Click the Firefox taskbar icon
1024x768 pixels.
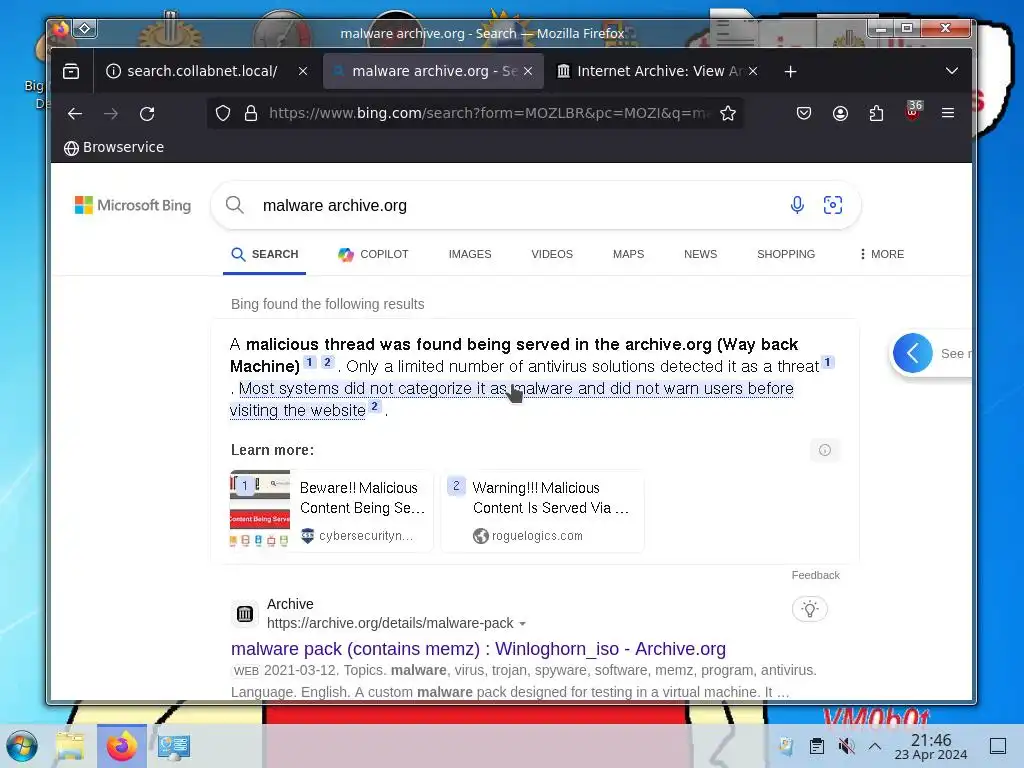click(x=122, y=746)
